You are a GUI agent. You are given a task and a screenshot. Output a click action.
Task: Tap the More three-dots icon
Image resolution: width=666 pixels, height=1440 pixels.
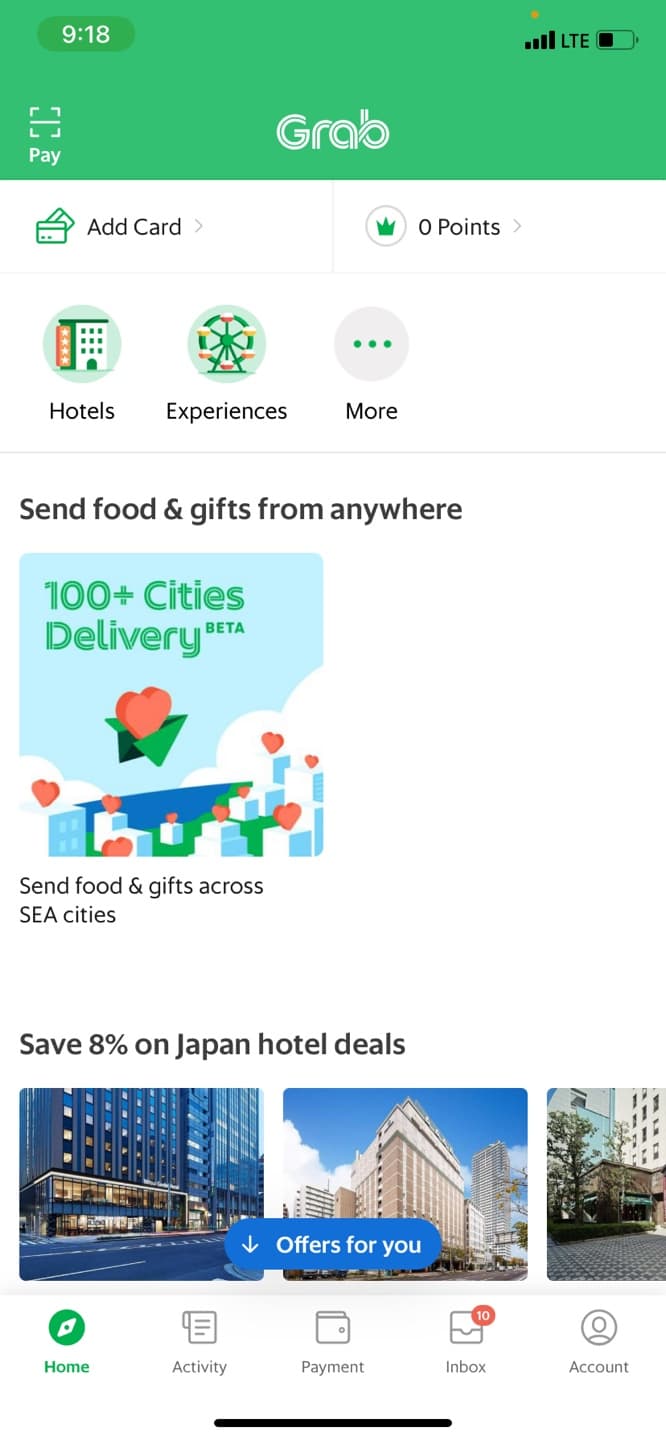[372, 344]
